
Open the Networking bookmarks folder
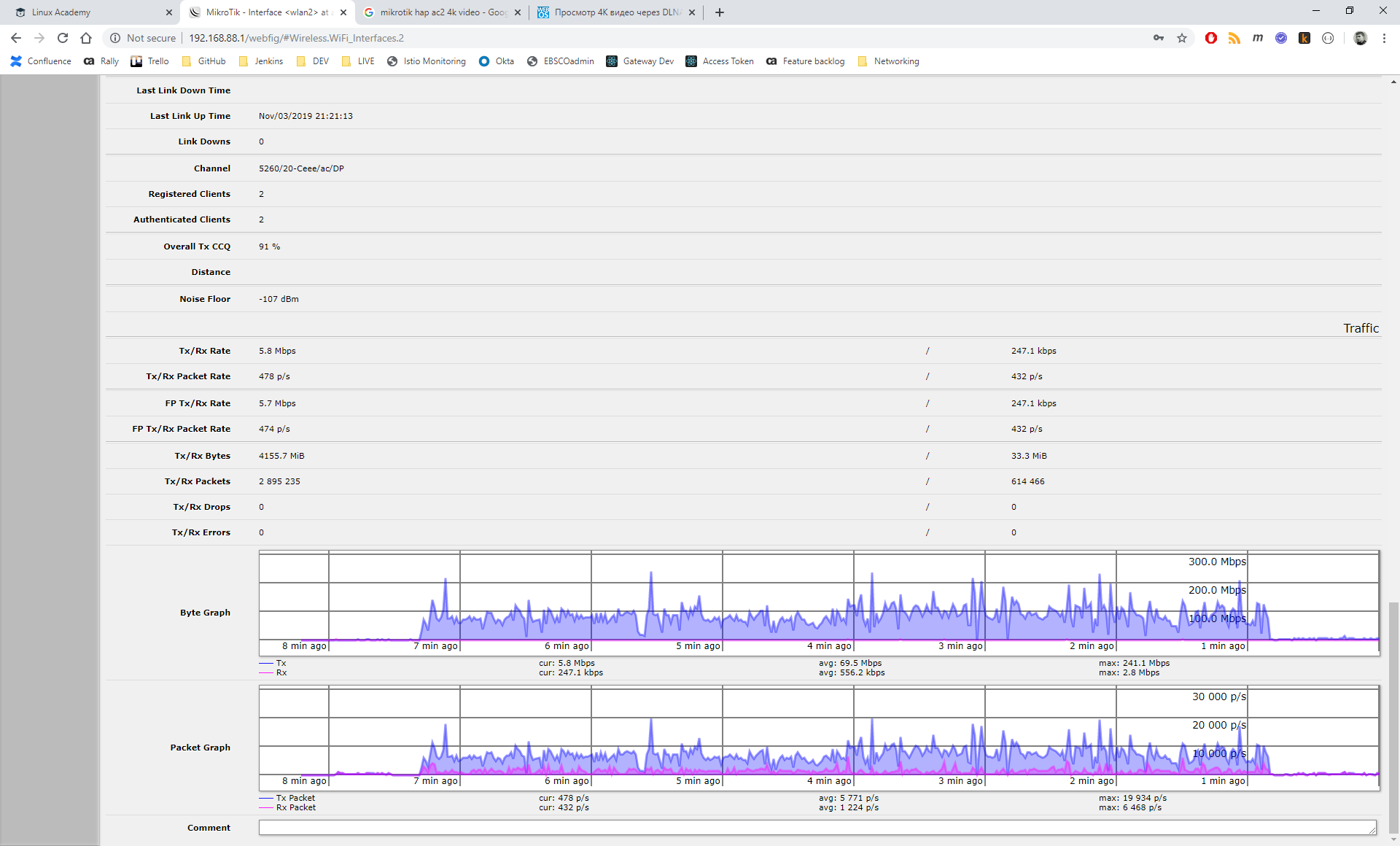[889, 61]
